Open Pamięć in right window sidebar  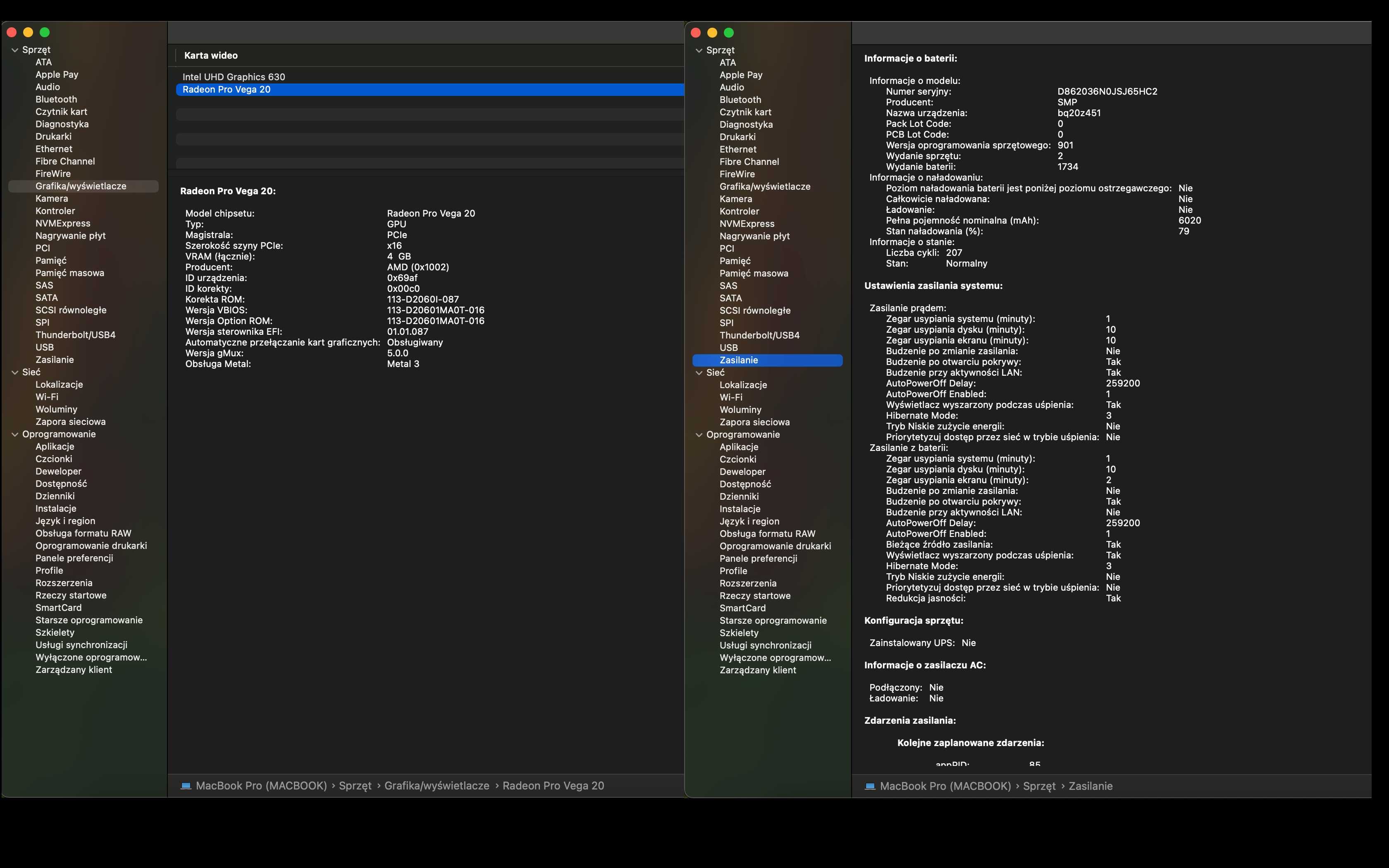(x=735, y=261)
